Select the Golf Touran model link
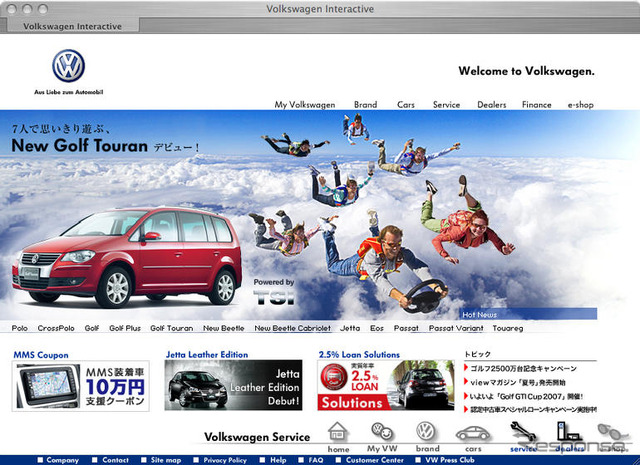Viewport: 640px width, 465px height. click(x=171, y=328)
